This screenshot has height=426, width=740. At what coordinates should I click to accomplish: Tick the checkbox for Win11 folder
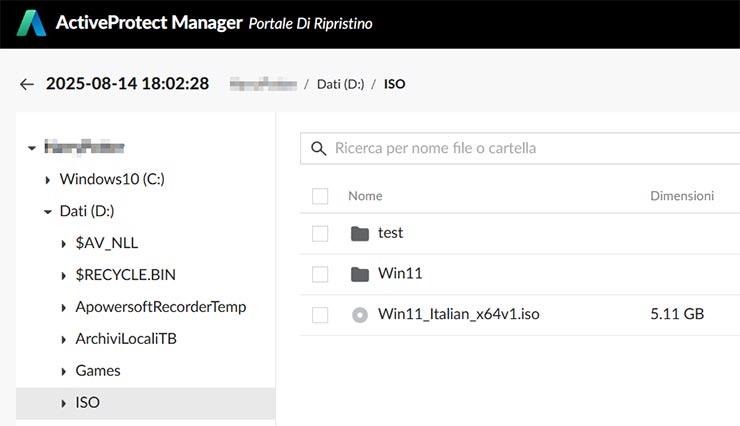[x=320, y=274]
